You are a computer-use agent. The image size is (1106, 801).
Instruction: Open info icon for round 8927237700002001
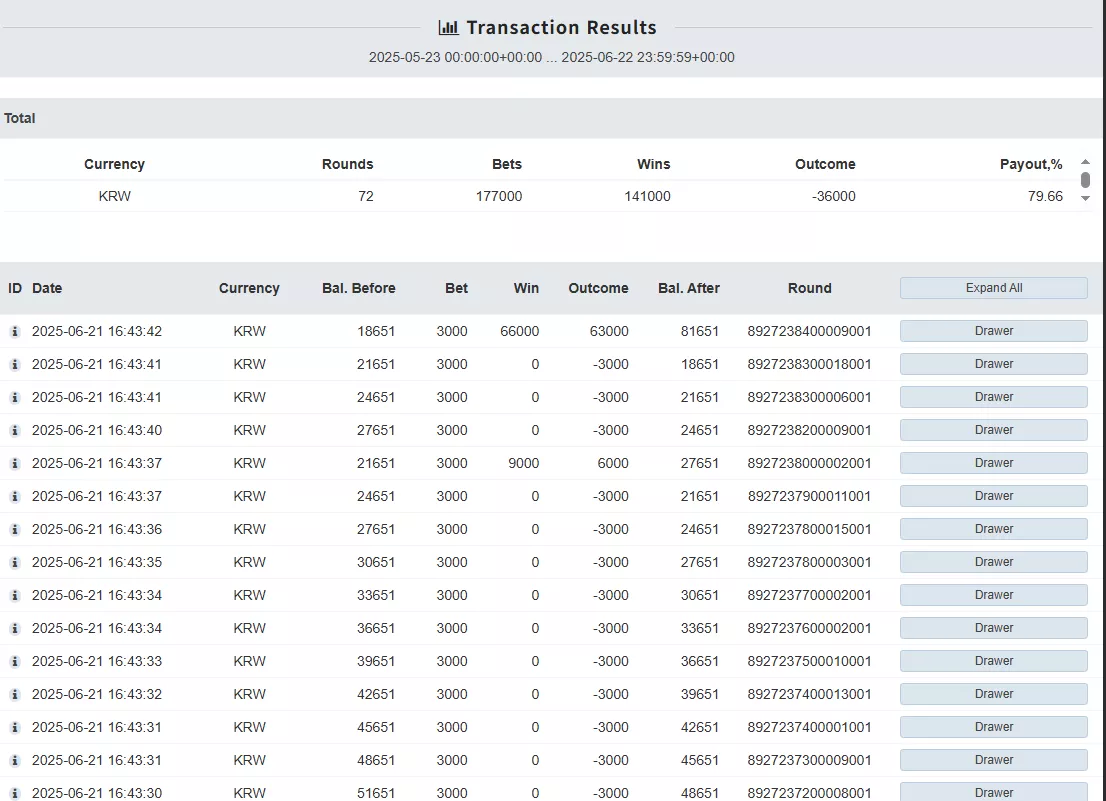point(15,595)
